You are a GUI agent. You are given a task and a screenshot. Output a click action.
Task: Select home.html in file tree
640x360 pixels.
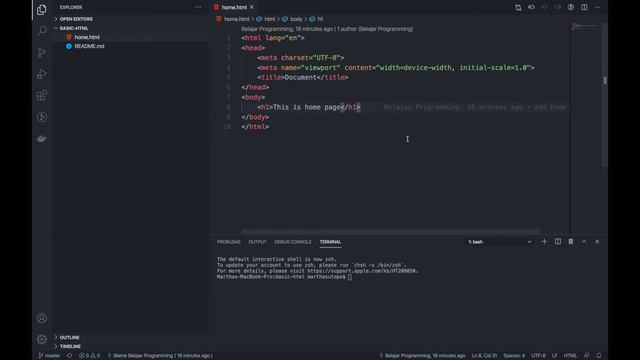87,37
